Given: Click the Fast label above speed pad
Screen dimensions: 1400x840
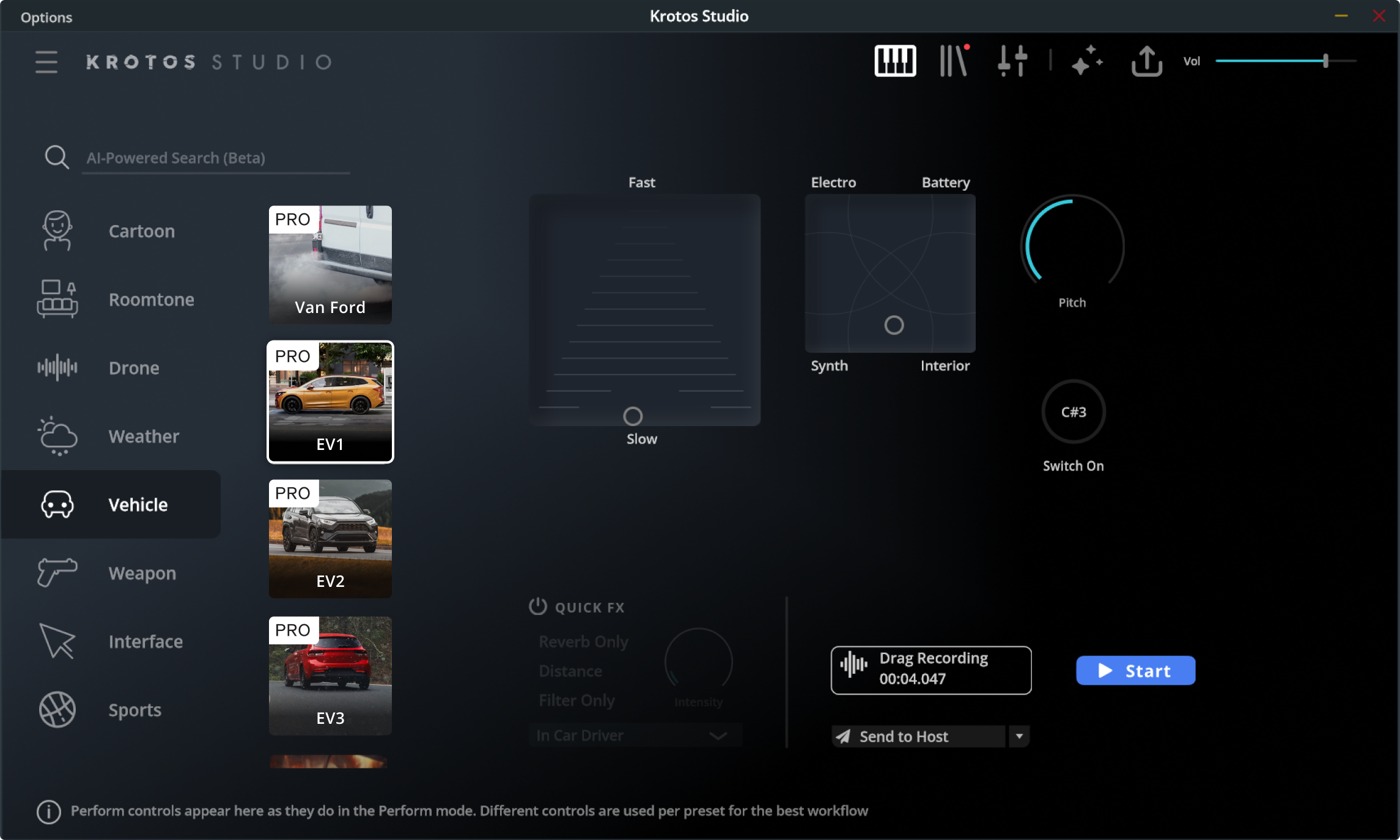Looking at the screenshot, I should 642,182.
